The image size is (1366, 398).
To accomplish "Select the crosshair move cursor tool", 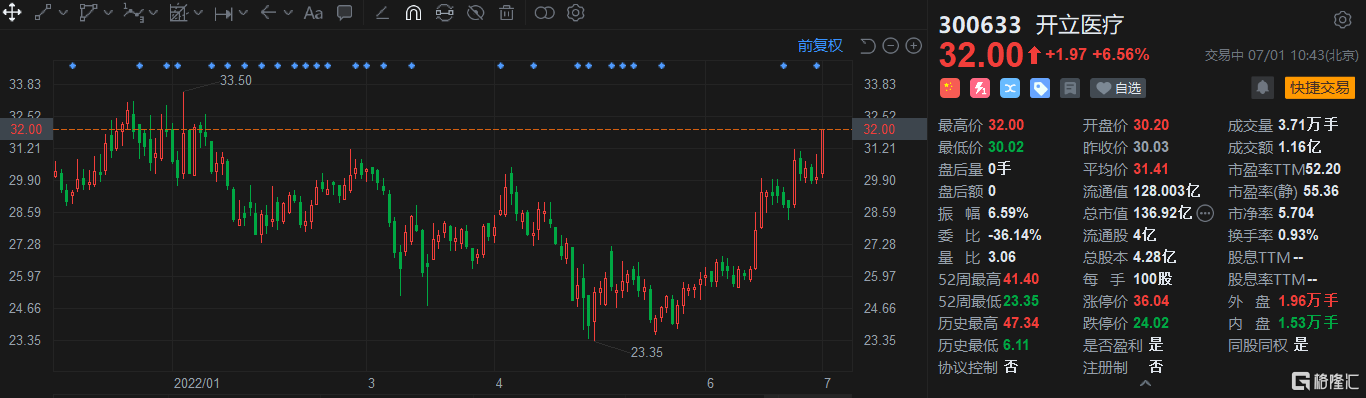I will [x=13, y=13].
